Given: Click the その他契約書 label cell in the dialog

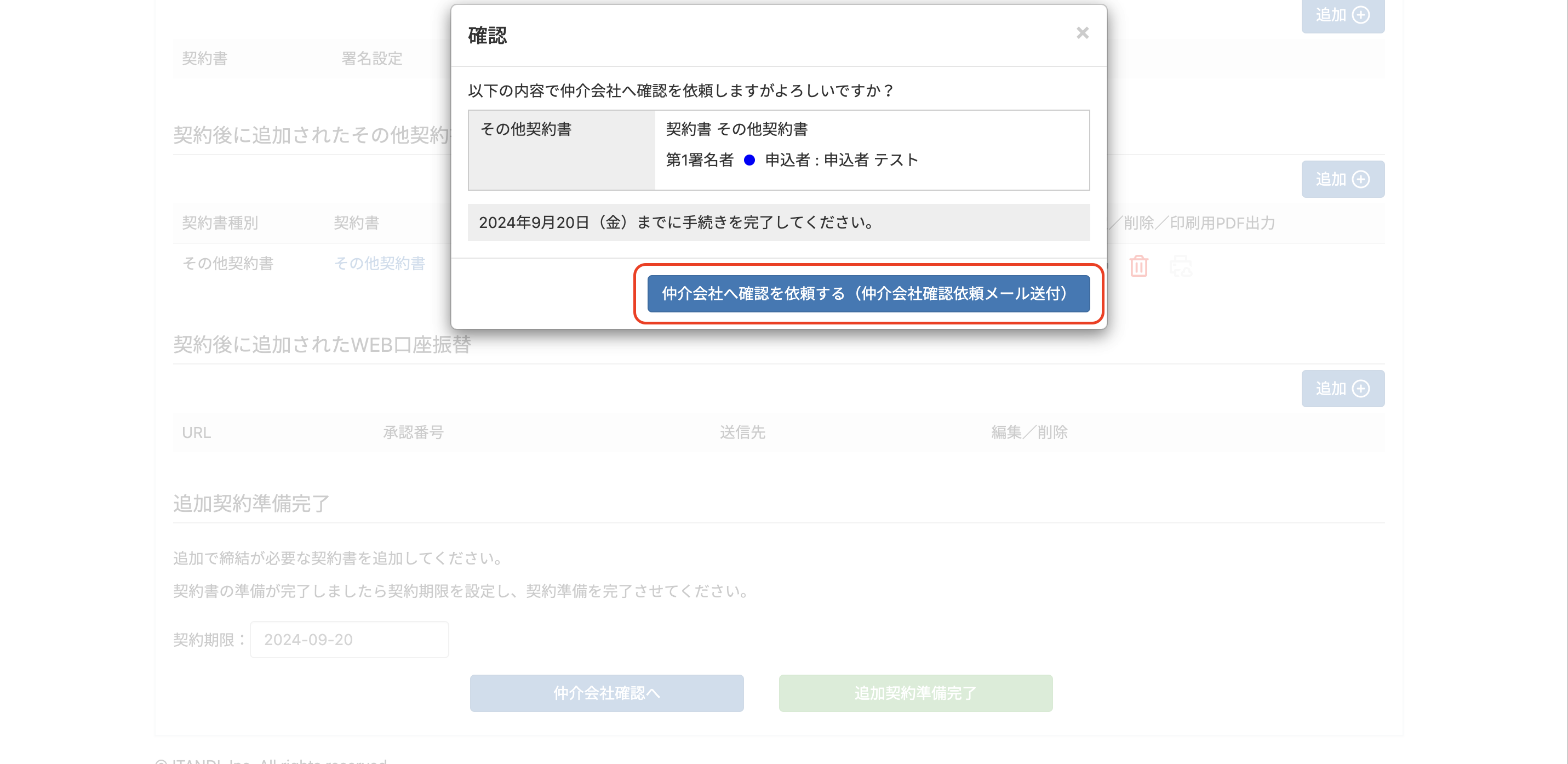Looking at the screenshot, I should pyautogui.click(x=561, y=150).
